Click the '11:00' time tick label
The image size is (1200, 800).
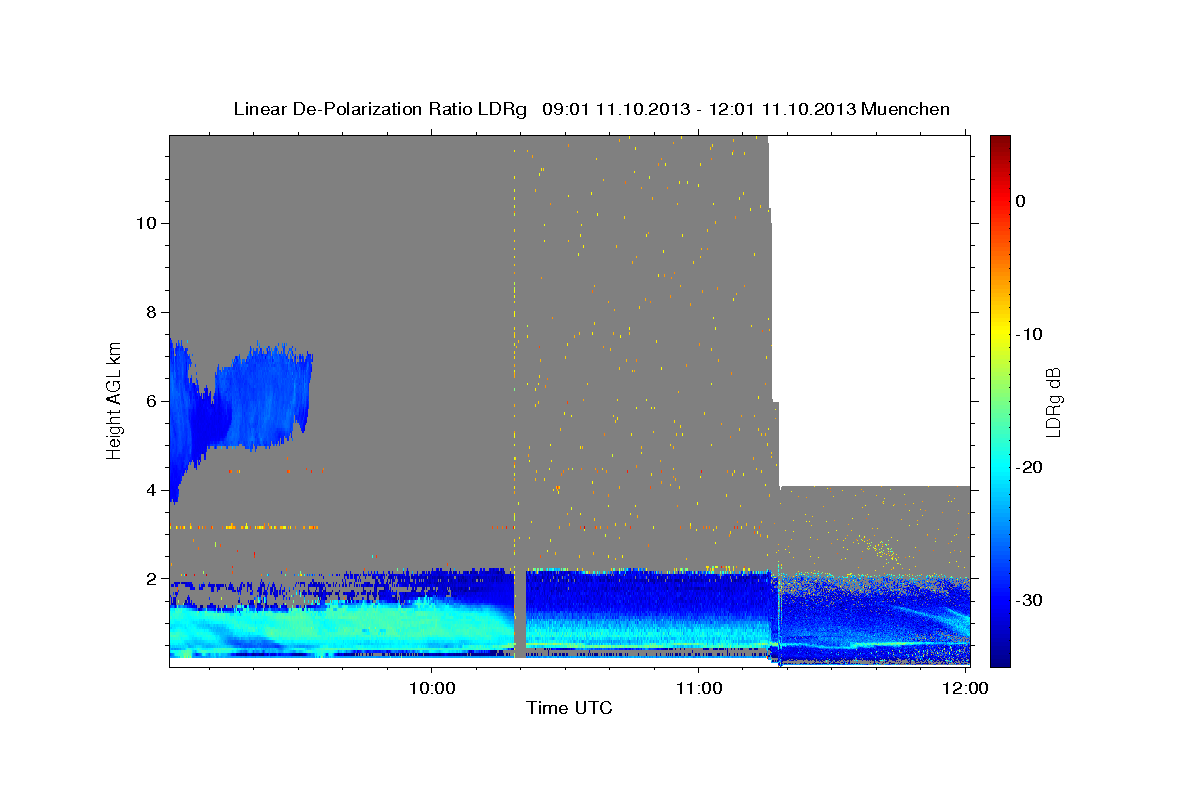point(699,688)
